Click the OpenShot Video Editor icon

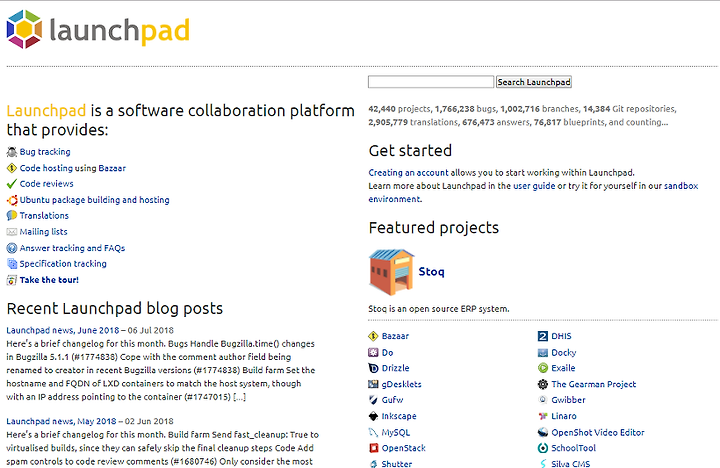pyautogui.click(x=543, y=432)
